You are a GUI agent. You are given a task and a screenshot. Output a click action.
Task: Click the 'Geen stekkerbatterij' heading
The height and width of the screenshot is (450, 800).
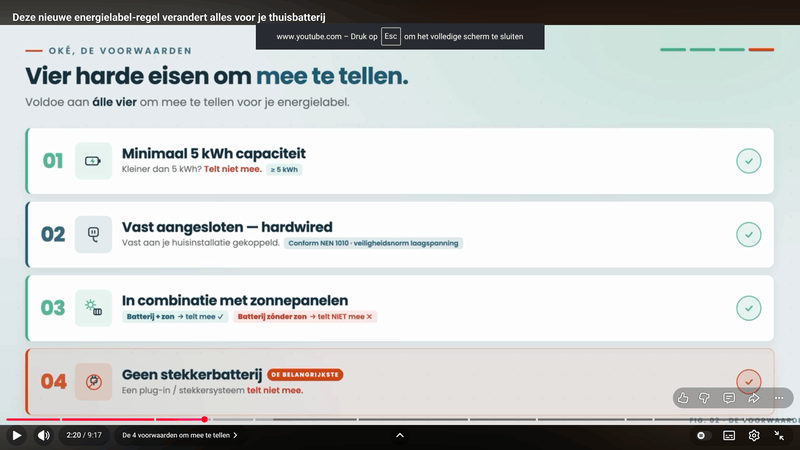click(x=192, y=374)
